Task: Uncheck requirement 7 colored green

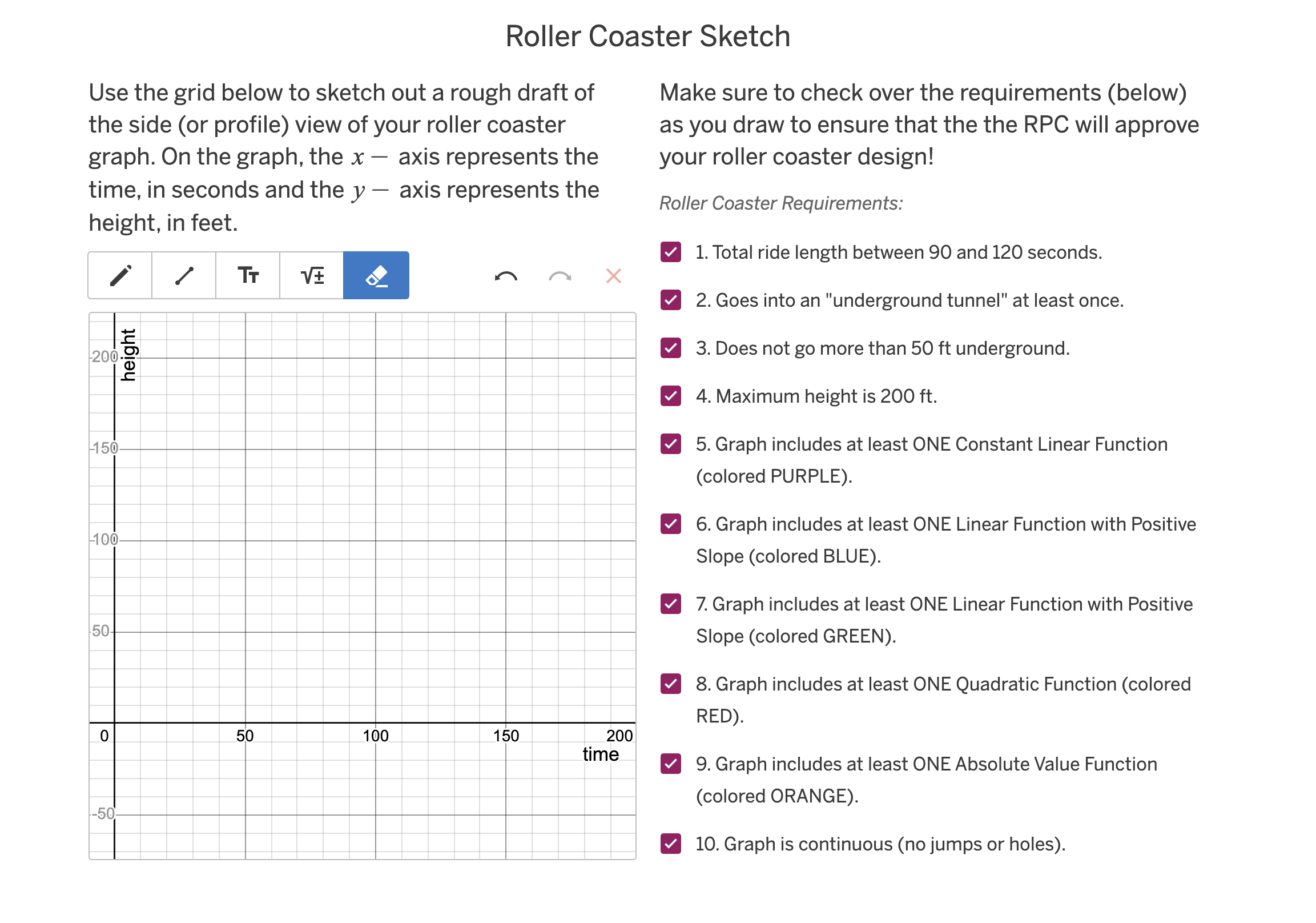Action: coord(671,604)
